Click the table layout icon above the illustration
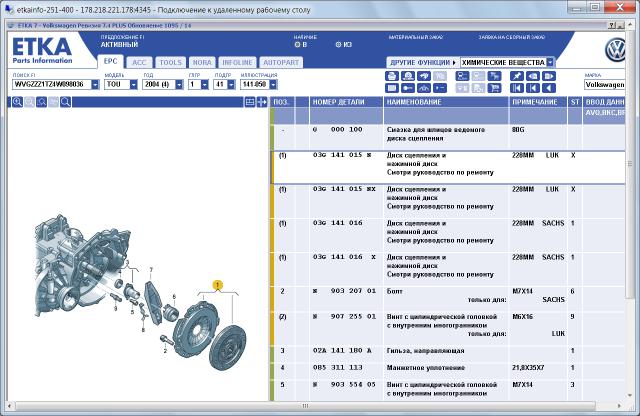The image size is (640, 416). coord(250,102)
